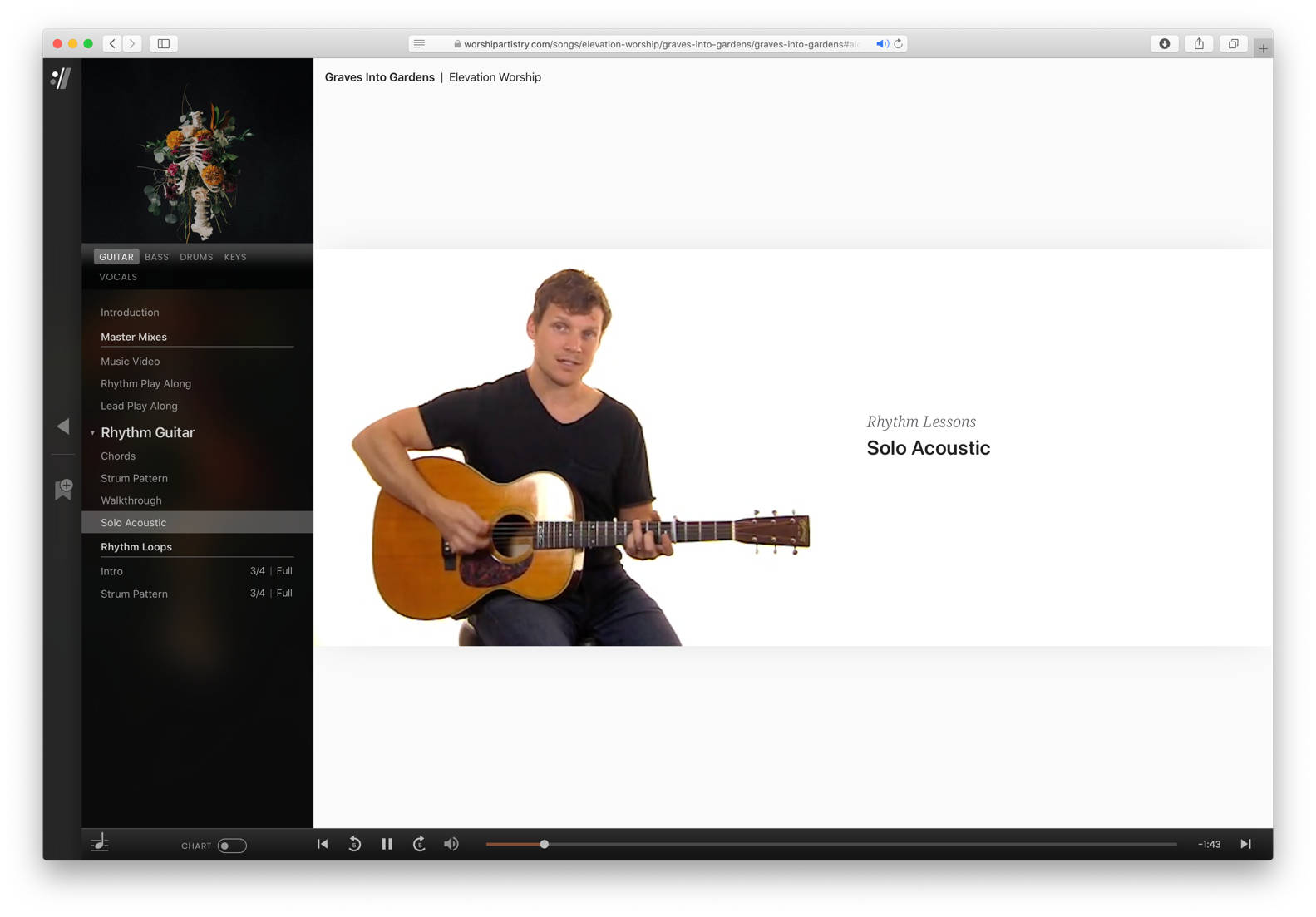Mute the player volume
This screenshot has height=917, width=1316.
coord(451,844)
